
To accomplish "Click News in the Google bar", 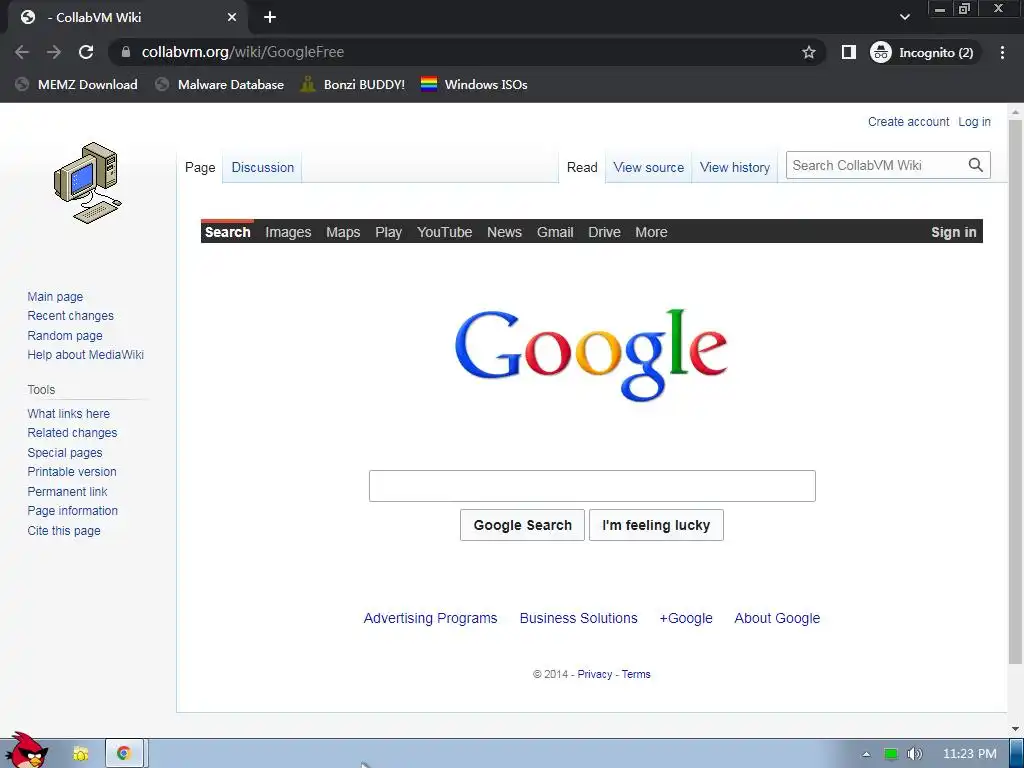I will pos(504,232).
